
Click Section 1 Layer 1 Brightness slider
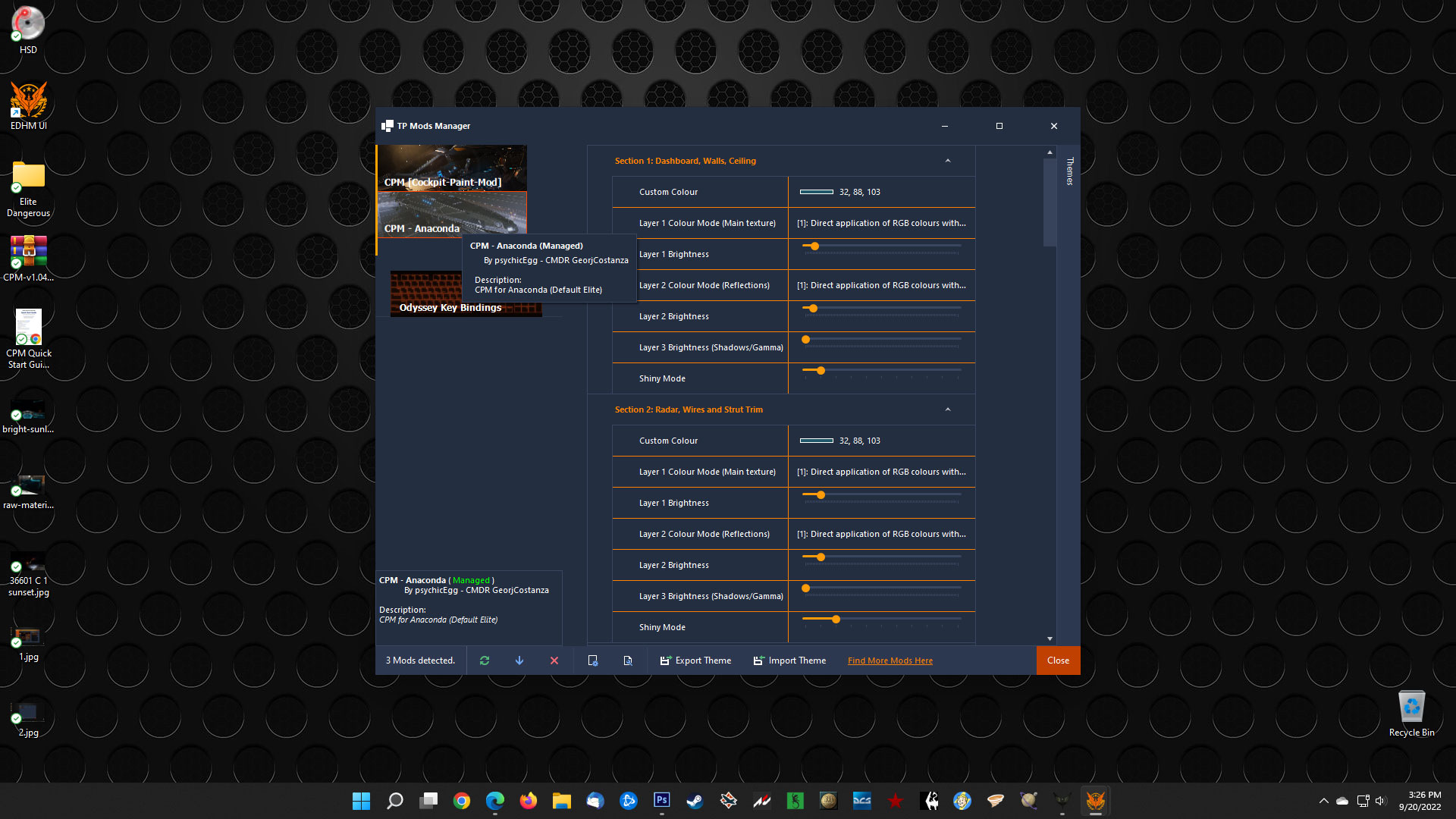(881, 246)
